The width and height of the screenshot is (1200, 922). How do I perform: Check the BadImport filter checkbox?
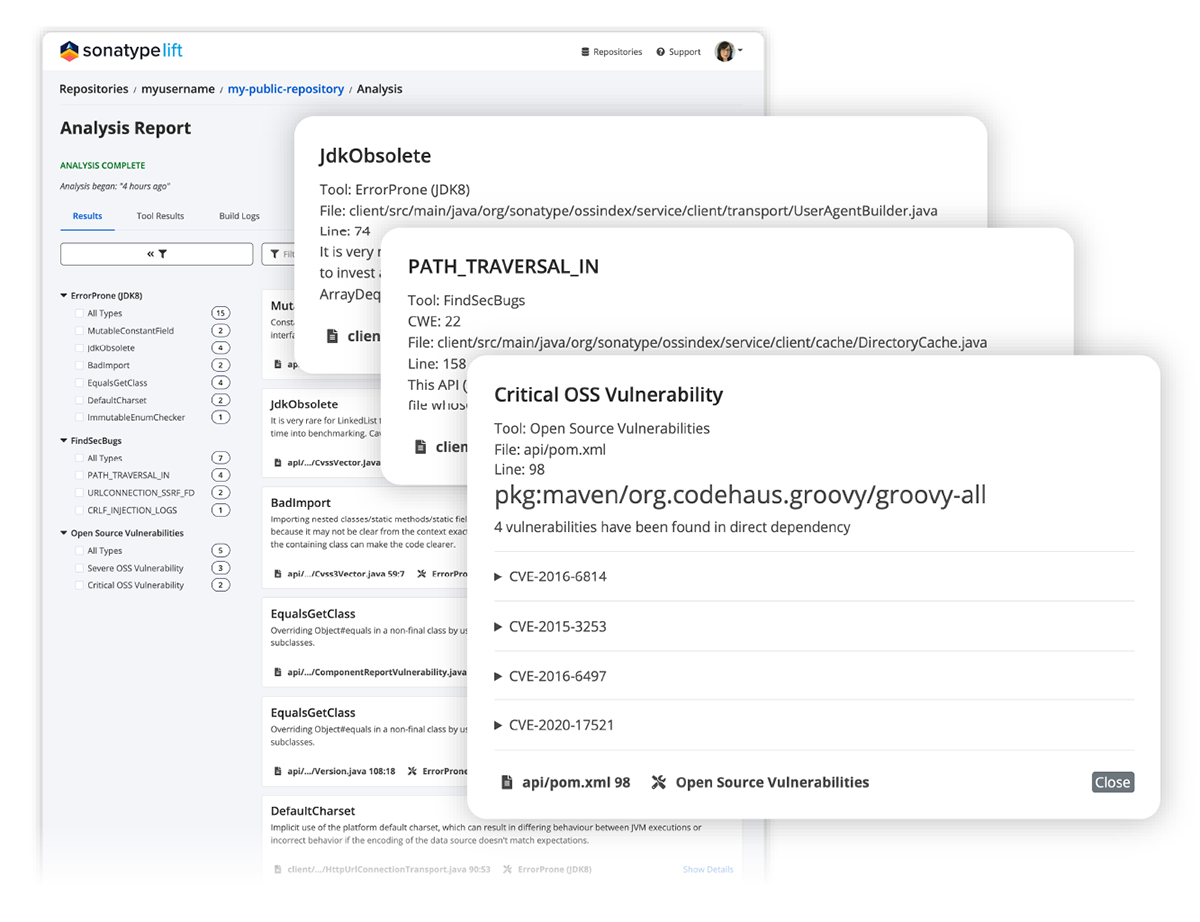point(79,366)
